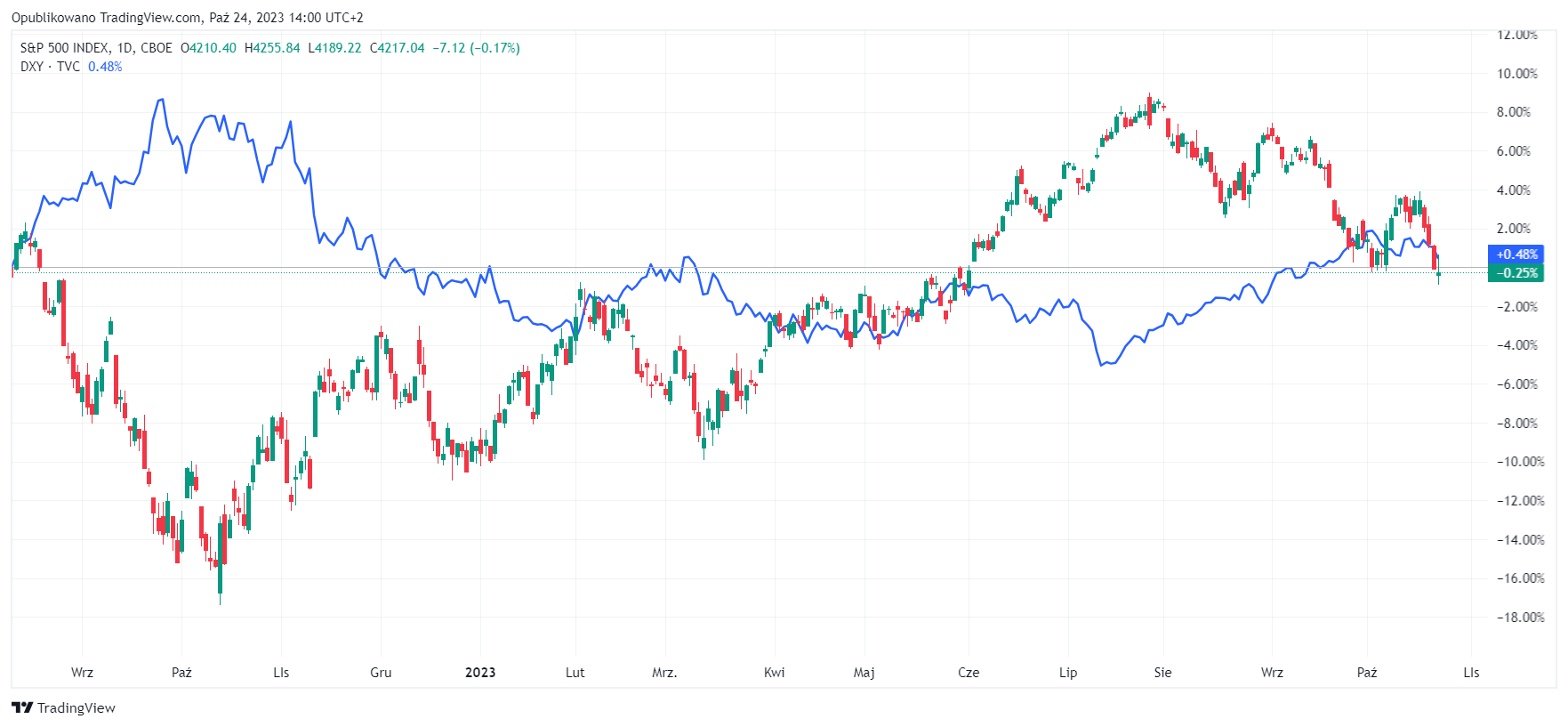This screenshot has height=727, width=1568.
Task: Click the −10.00% price scale label
Action: click(1520, 461)
